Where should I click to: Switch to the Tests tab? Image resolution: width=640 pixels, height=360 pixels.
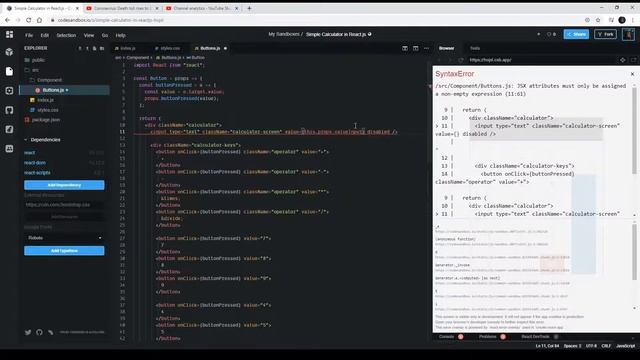click(475, 48)
